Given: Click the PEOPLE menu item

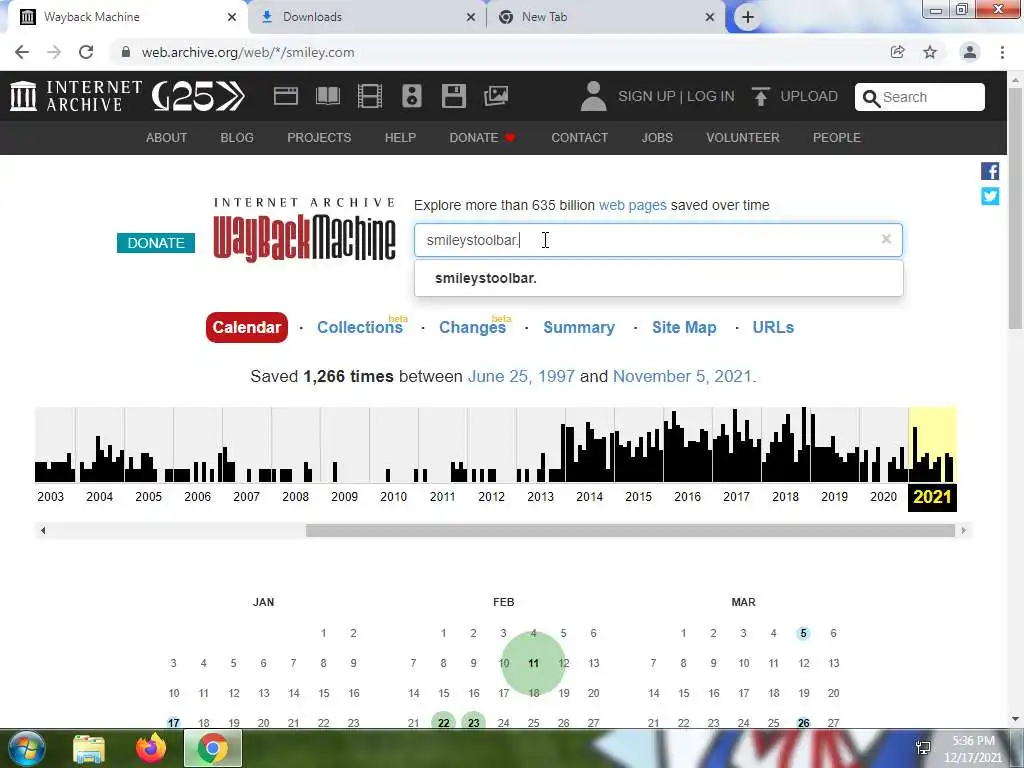Looking at the screenshot, I should point(837,138).
